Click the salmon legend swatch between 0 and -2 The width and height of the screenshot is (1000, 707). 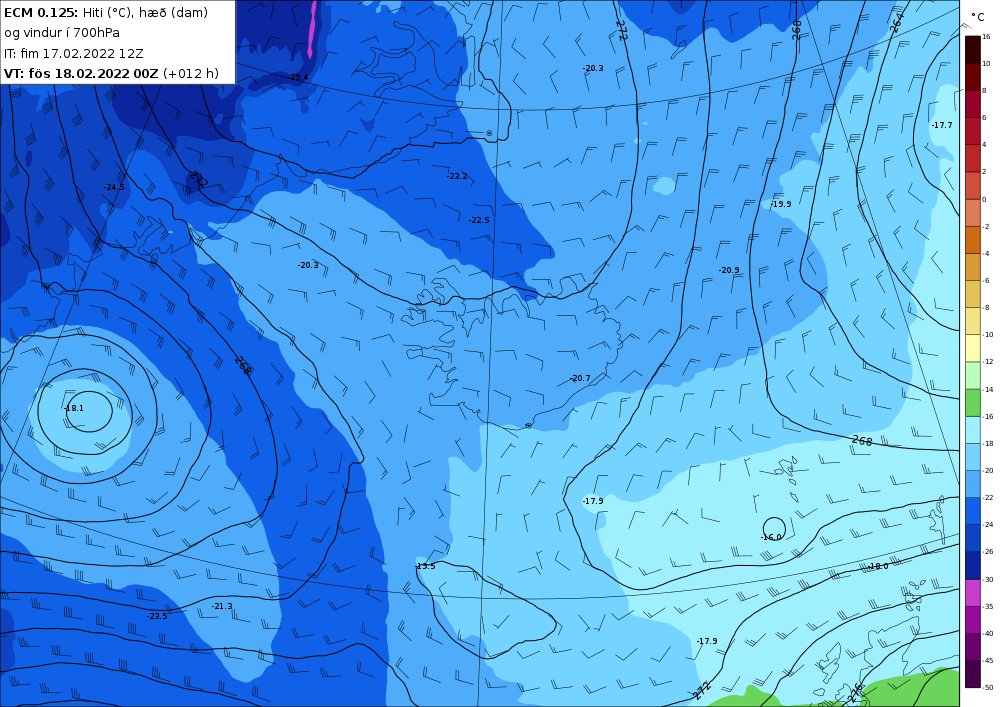click(973, 213)
